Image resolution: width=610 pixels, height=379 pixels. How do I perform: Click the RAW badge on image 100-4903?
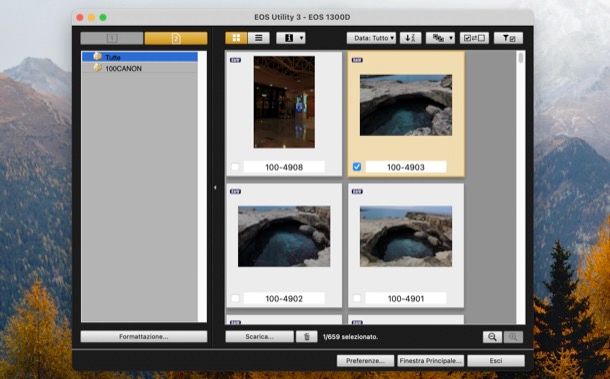coord(357,60)
